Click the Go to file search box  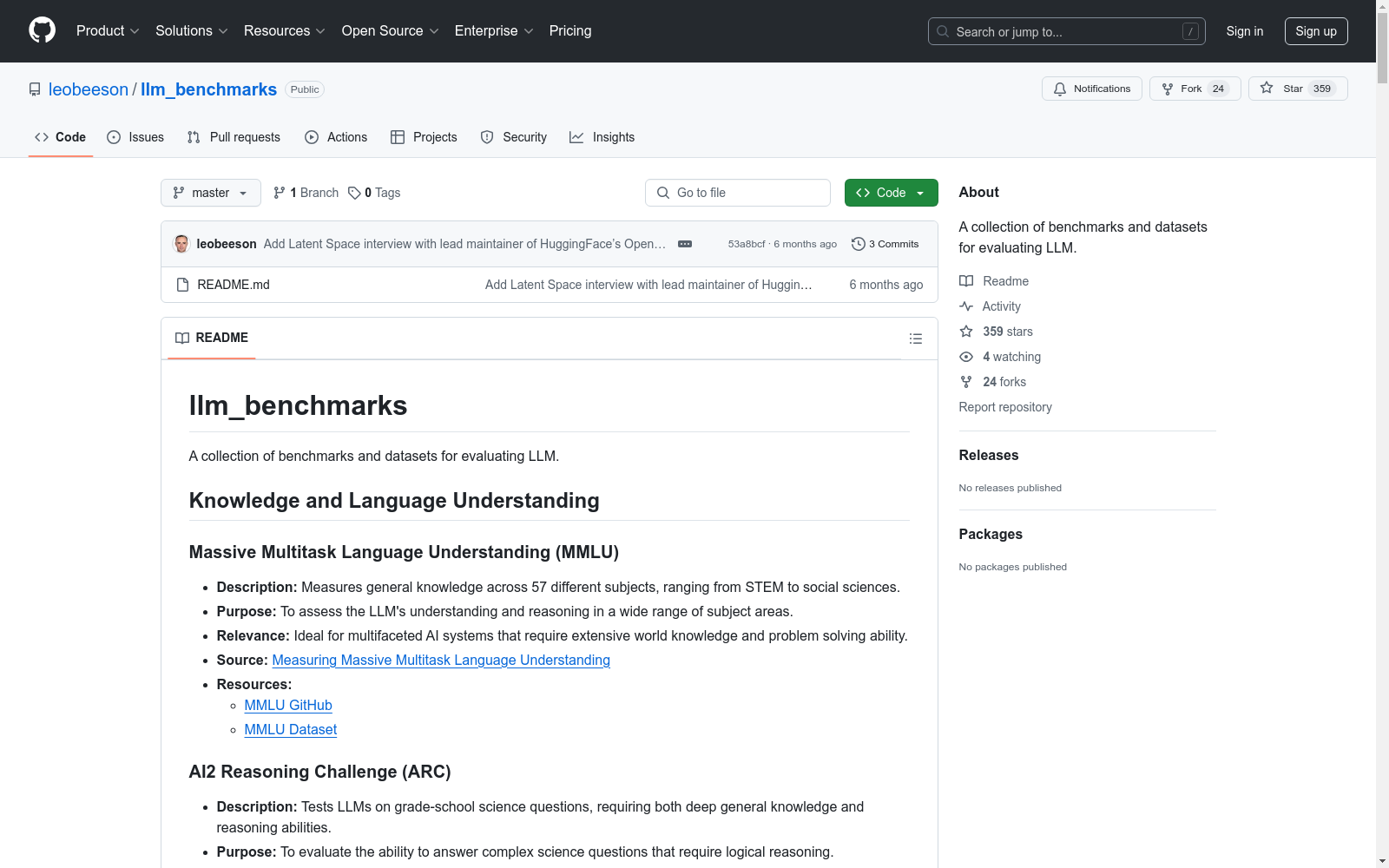pyautogui.click(x=738, y=193)
